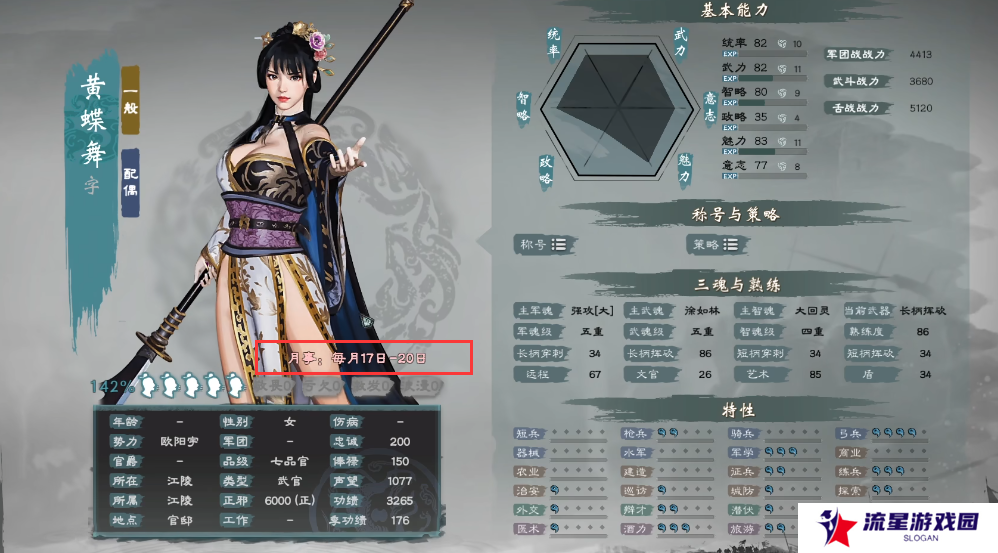Switch to the 配偶 tab

pos(130,183)
